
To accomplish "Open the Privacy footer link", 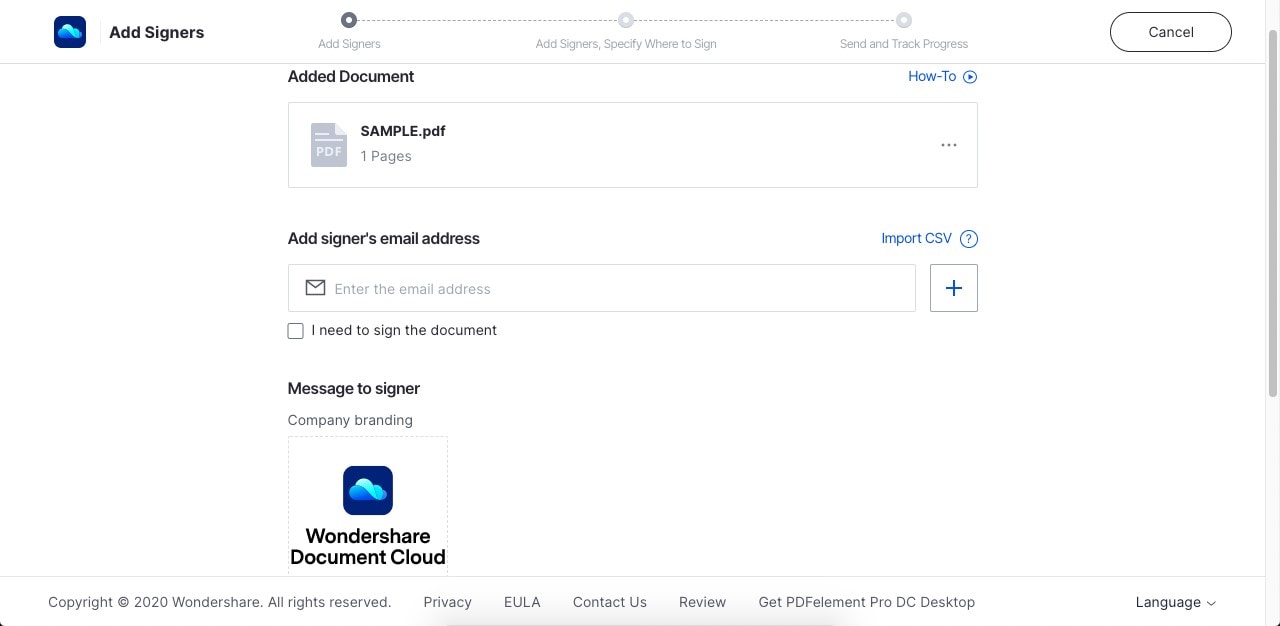I will click(x=447, y=602).
